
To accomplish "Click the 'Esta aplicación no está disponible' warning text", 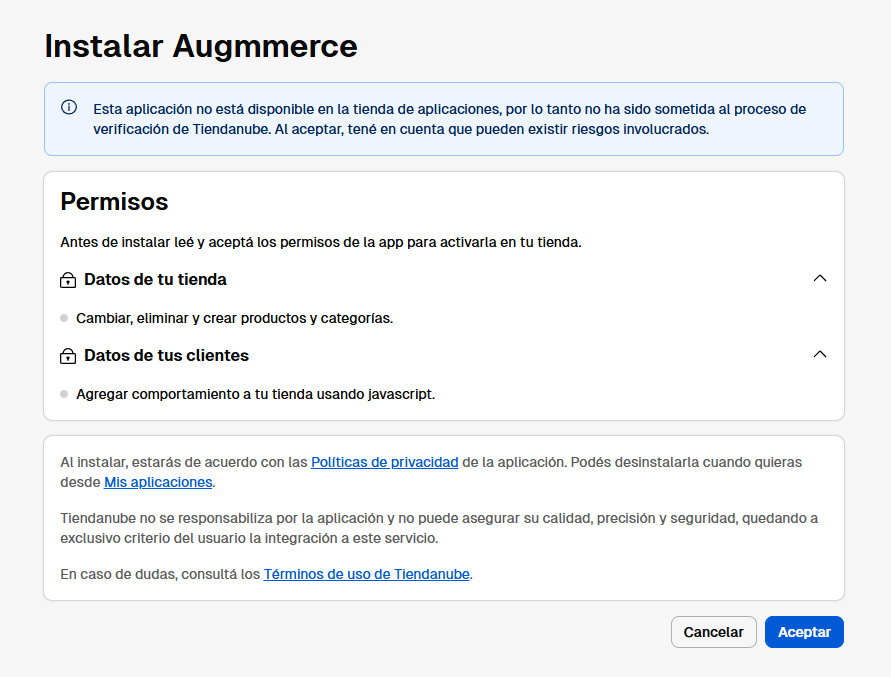I will (449, 119).
